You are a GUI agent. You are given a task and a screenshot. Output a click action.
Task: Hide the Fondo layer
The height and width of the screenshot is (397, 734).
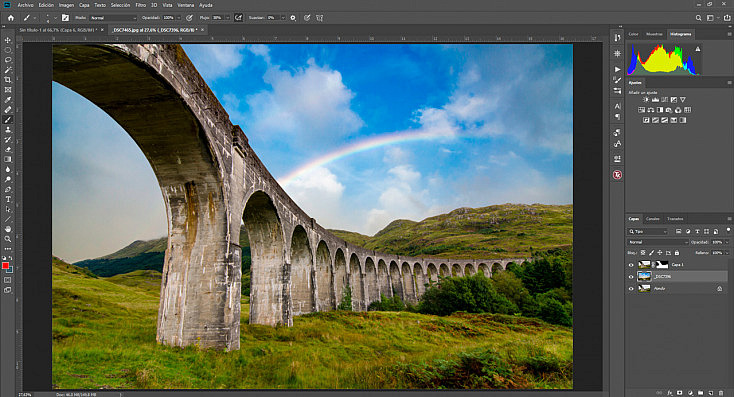(631, 288)
